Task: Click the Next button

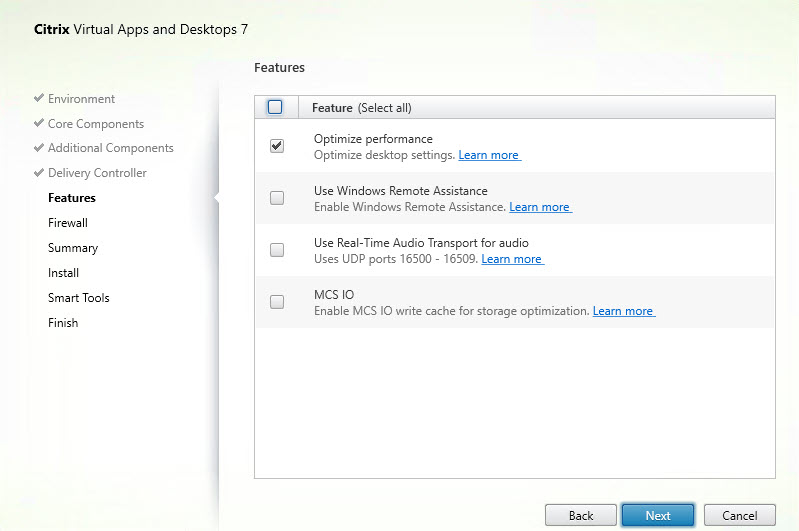Action: (657, 515)
